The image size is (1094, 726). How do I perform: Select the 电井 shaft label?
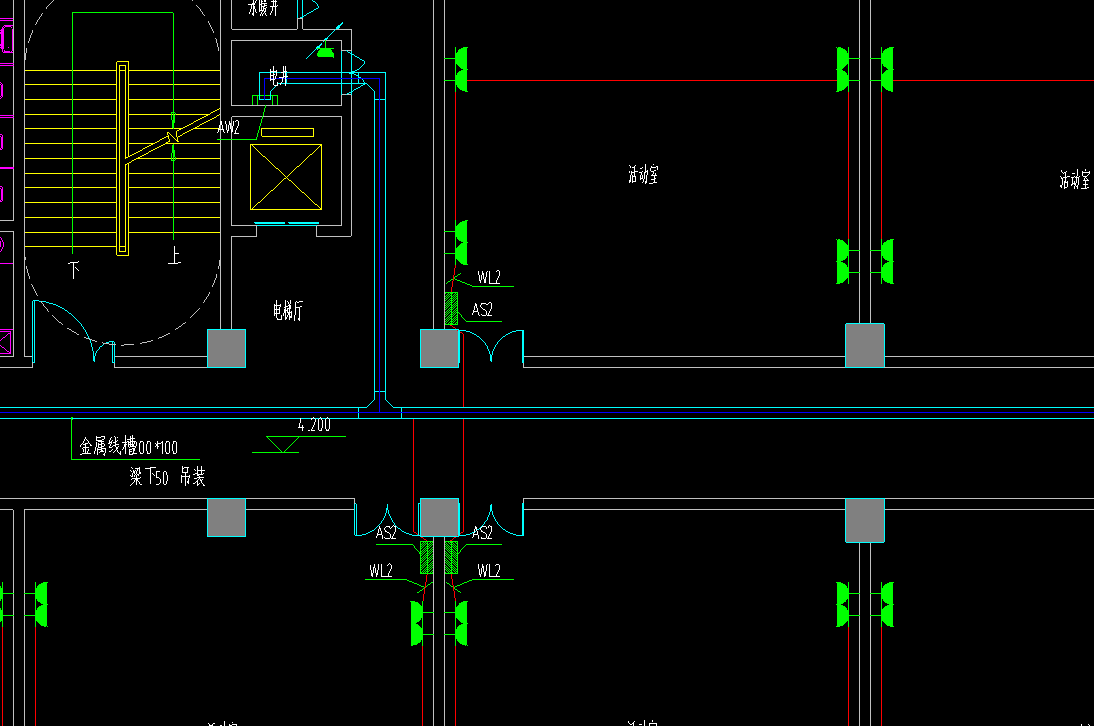(x=279, y=77)
